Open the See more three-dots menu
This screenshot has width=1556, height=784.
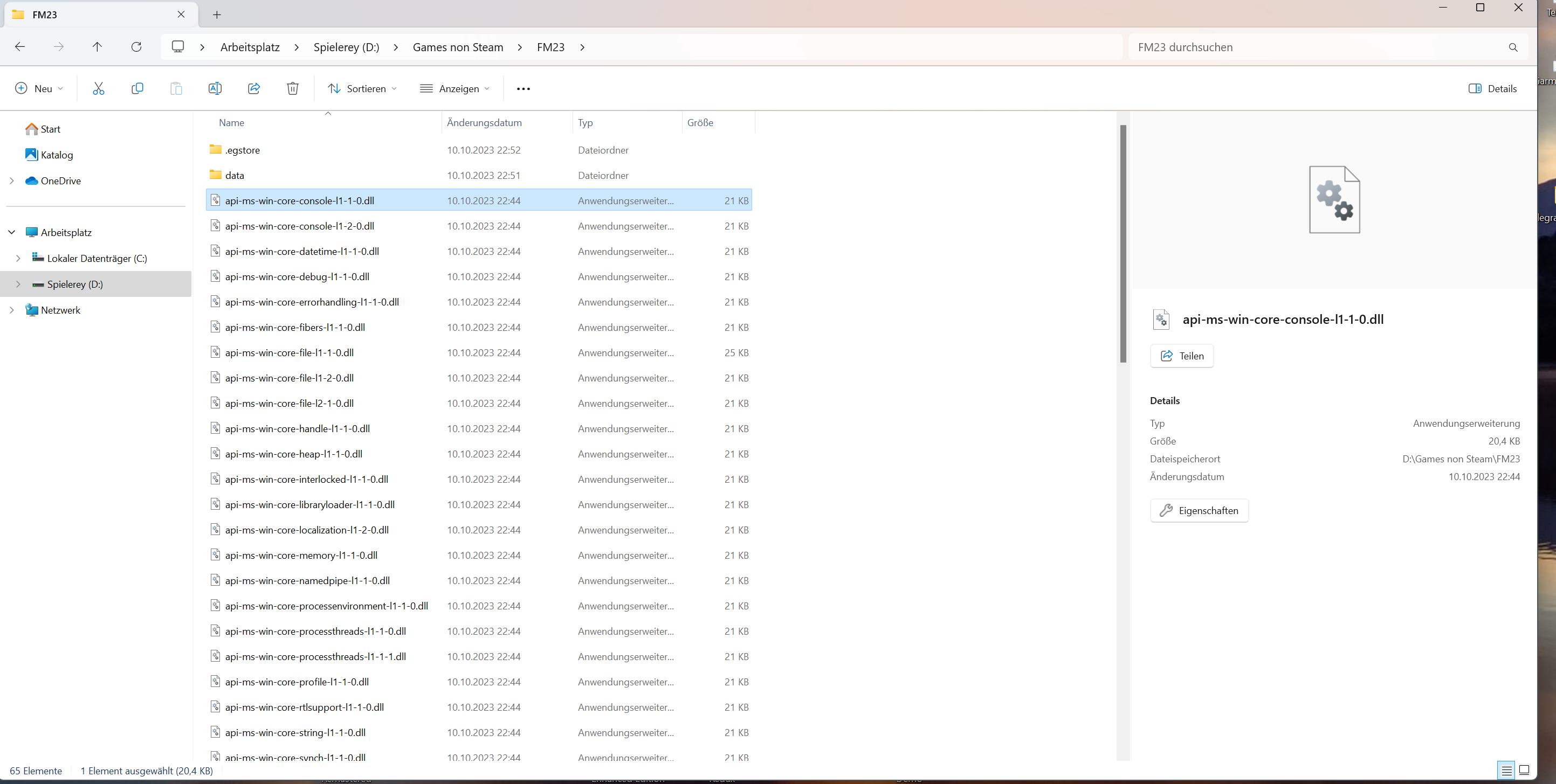[523, 89]
